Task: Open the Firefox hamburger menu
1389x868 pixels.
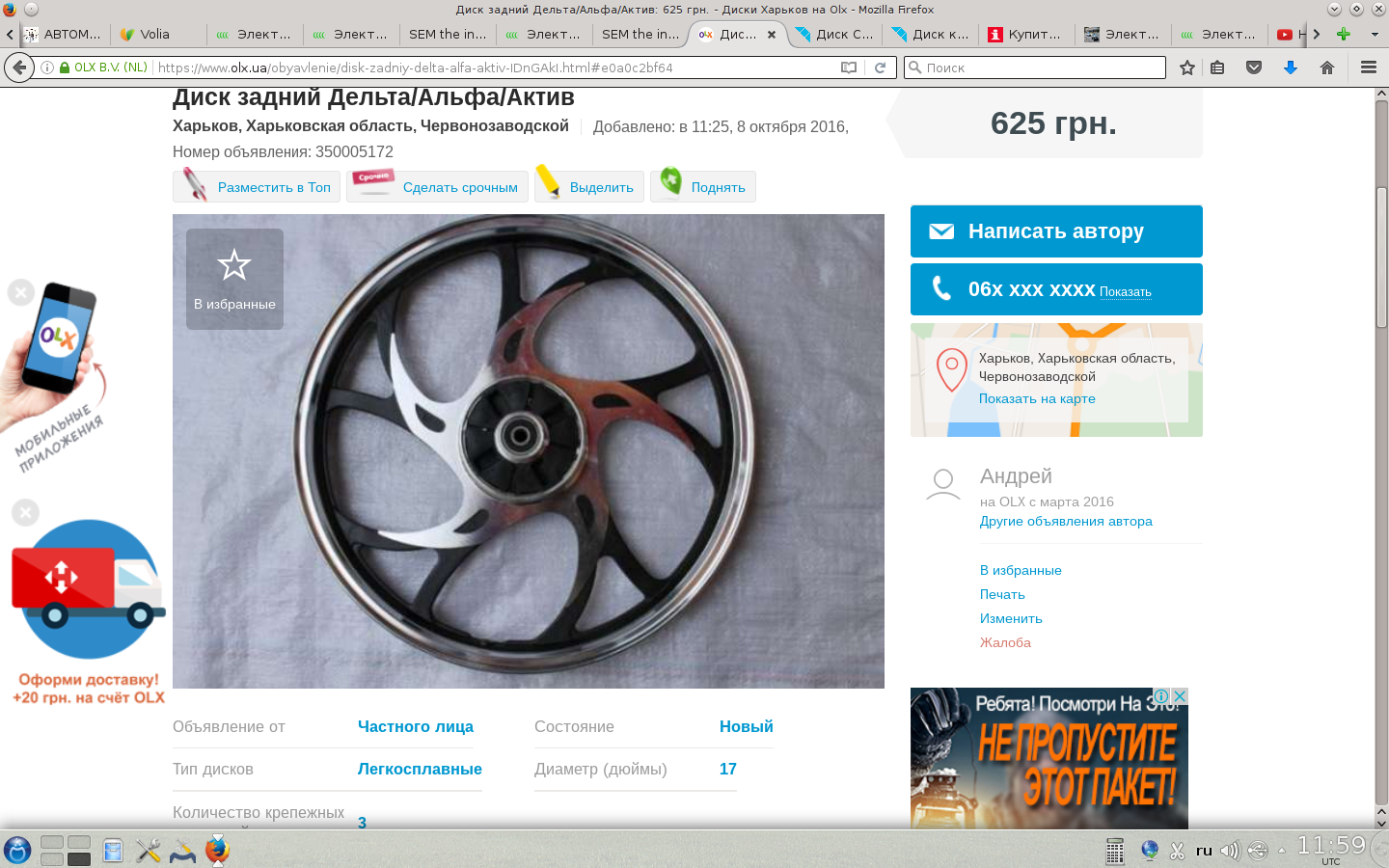Action: coord(1368,68)
